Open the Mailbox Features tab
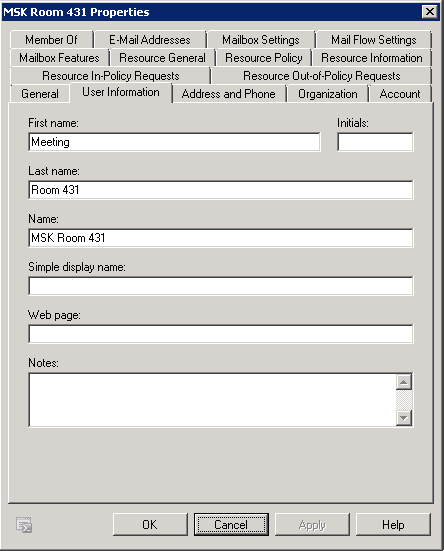 pos(59,58)
